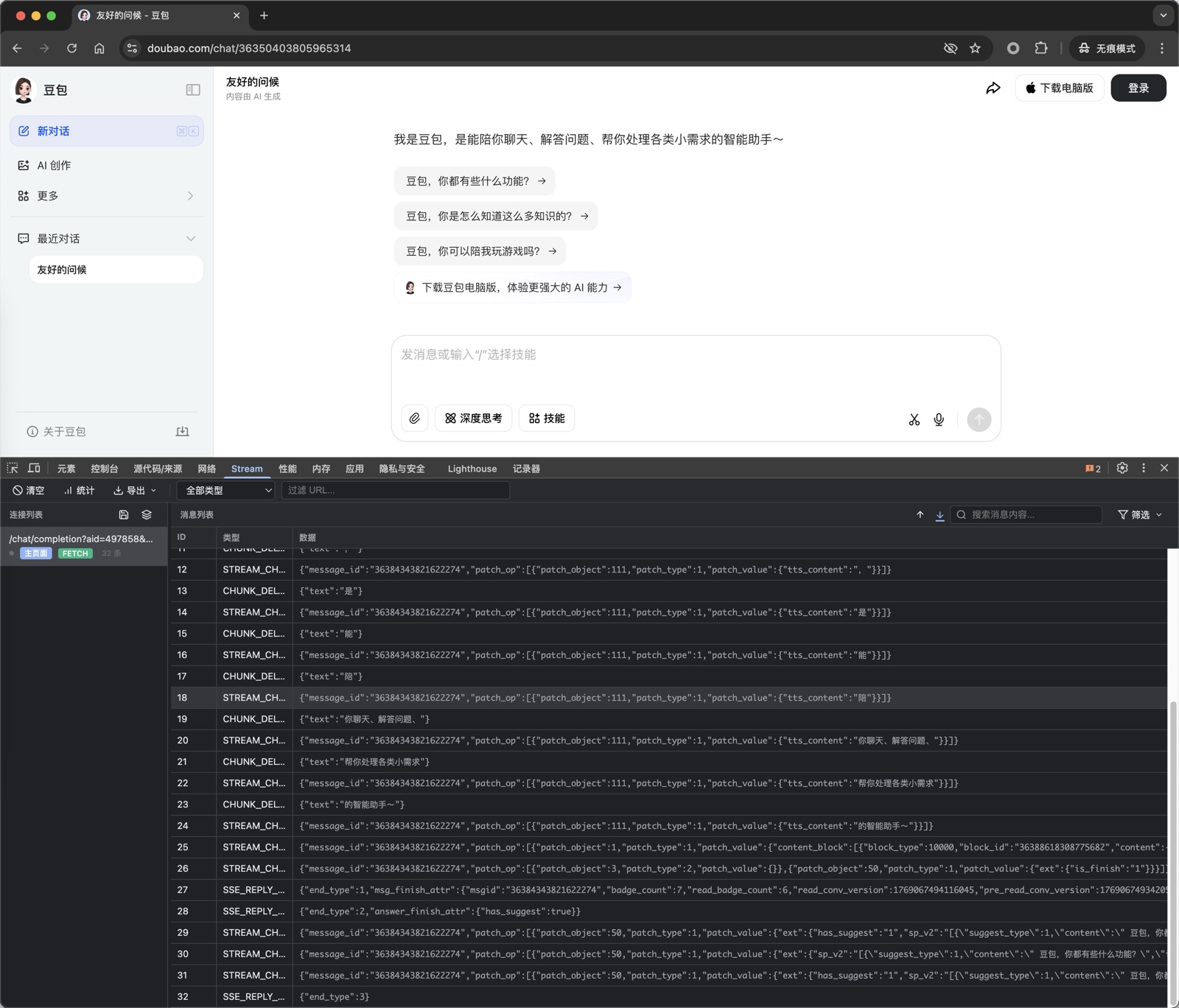The height and width of the screenshot is (1008, 1179).
Task: Click the send arrow button
Action: click(x=979, y=419)
